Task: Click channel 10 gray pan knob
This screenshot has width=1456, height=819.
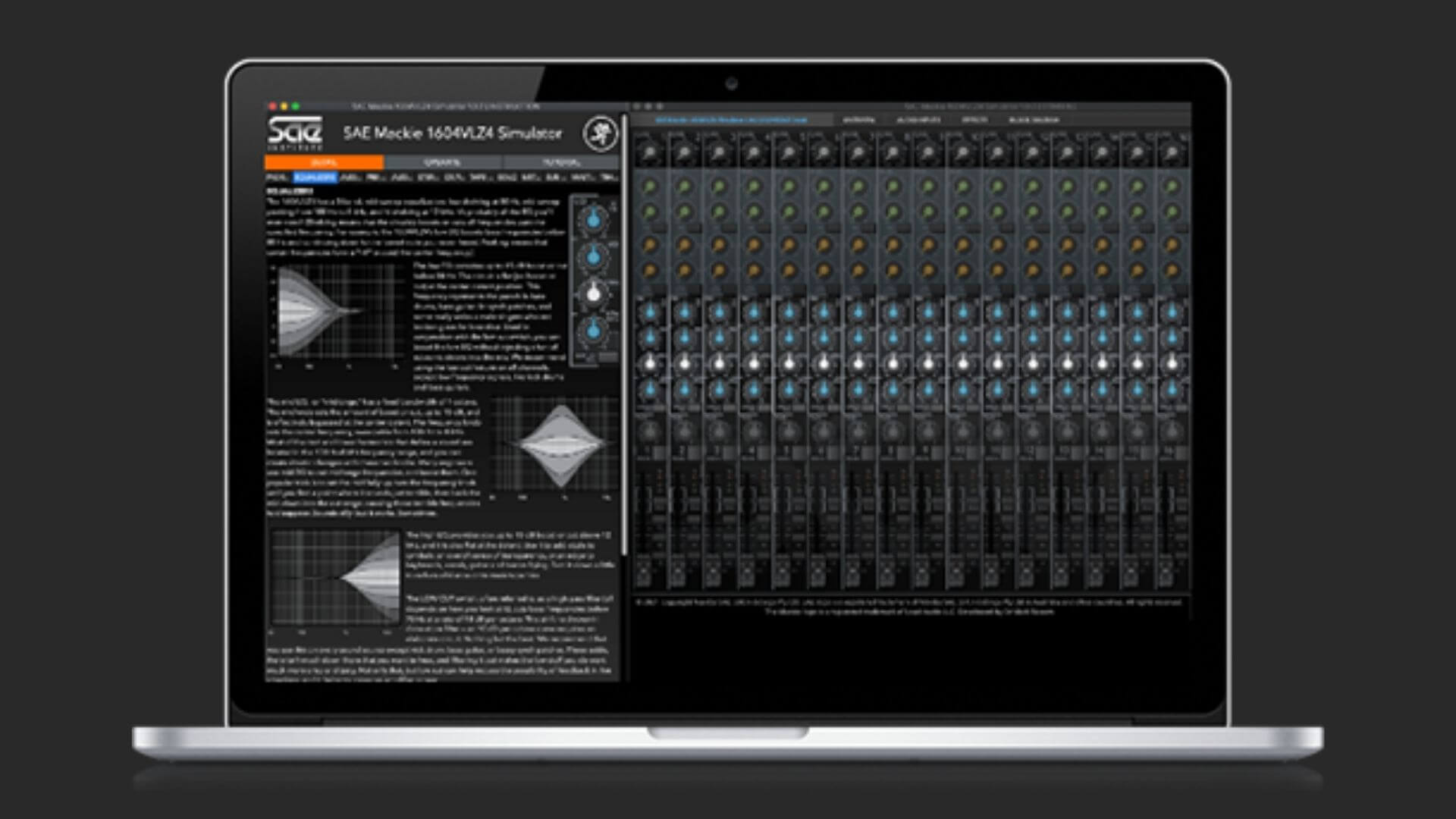Action: point(963,431)
